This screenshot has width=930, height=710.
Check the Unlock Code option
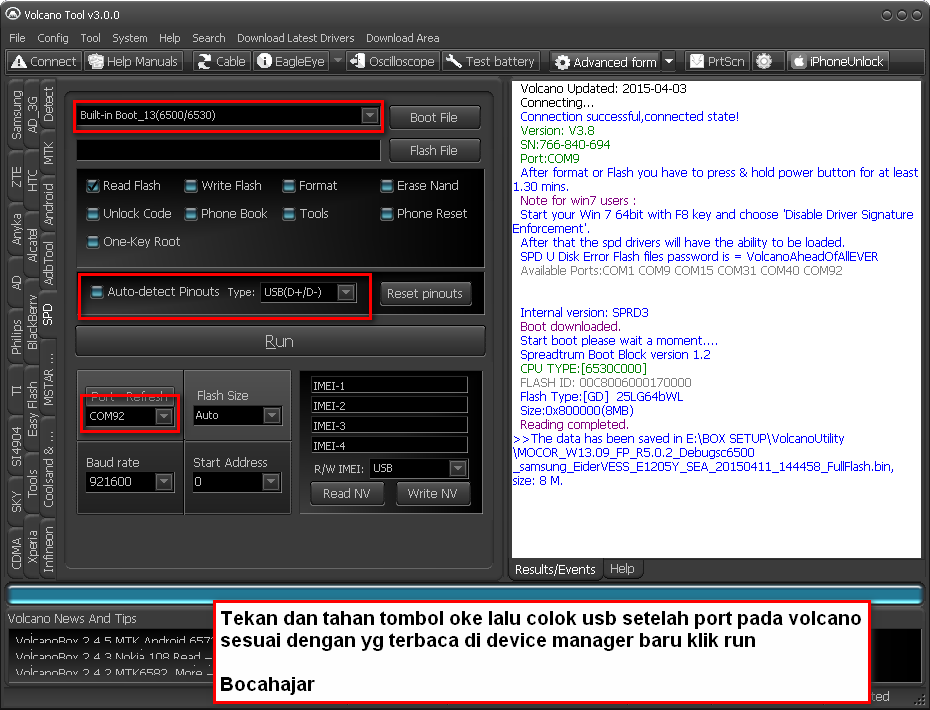(93, 214)
